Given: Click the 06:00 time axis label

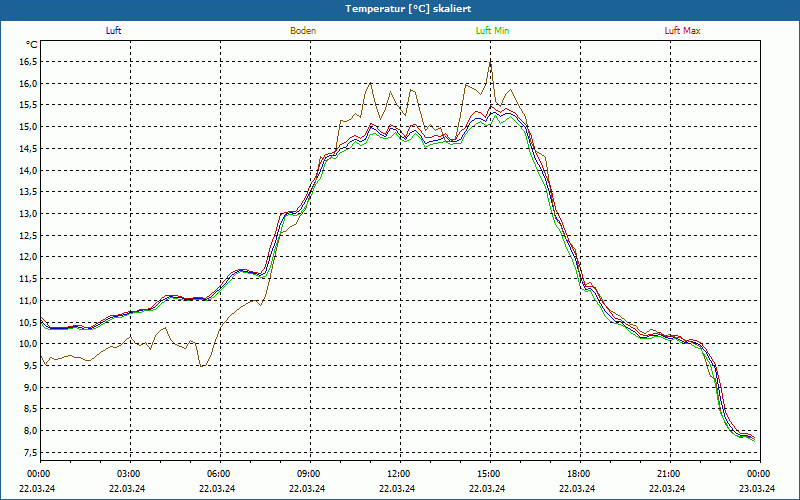Looking at the screenshot, I should (x=219, y=474).
